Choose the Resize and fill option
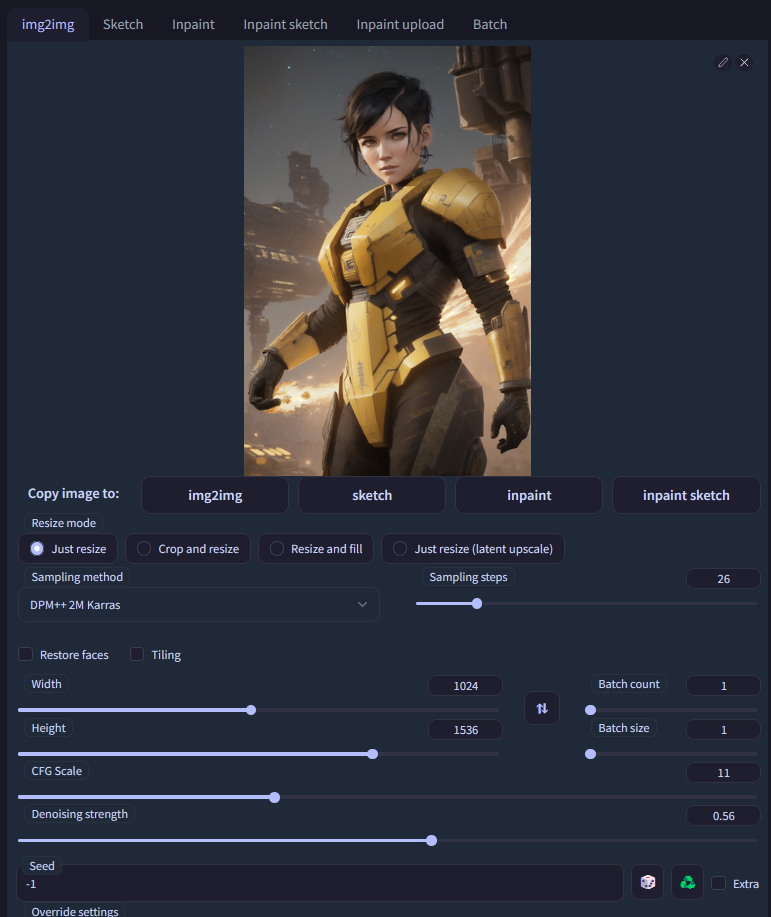The height and width of the screenshot is (917, 771). [316, 549]
